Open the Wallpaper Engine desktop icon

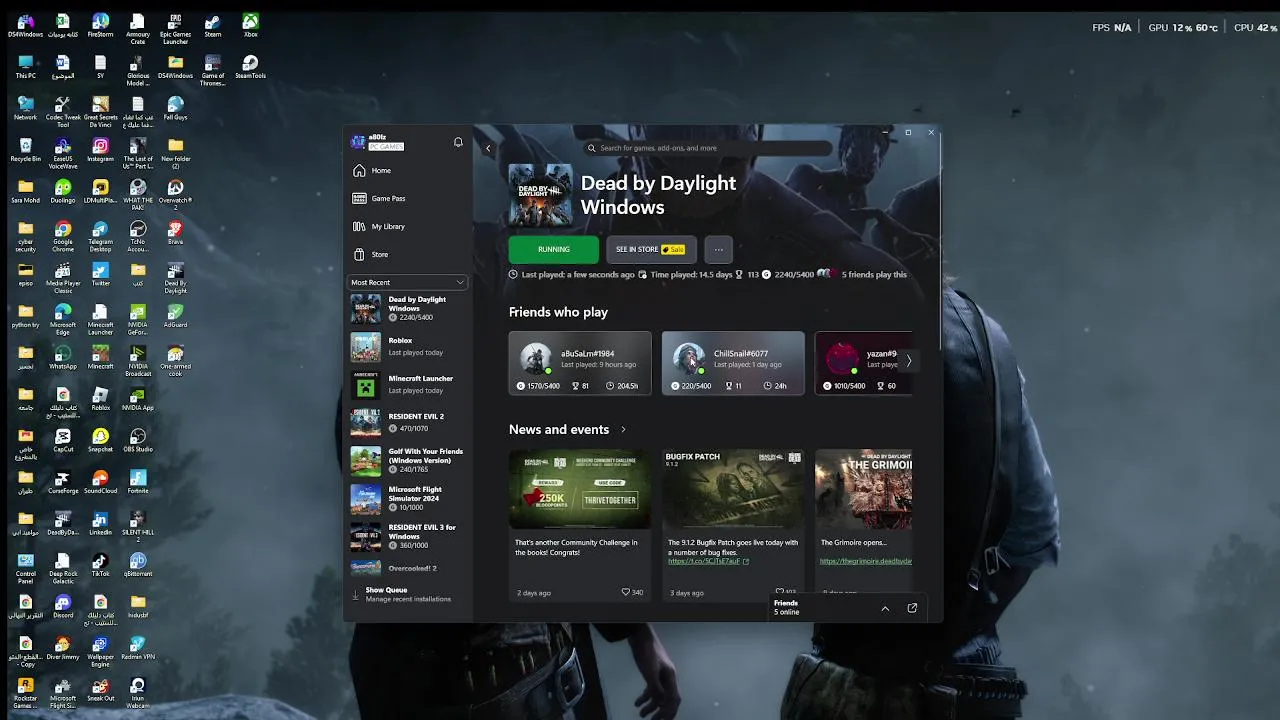pyautogui.click(x=100, y=652)
